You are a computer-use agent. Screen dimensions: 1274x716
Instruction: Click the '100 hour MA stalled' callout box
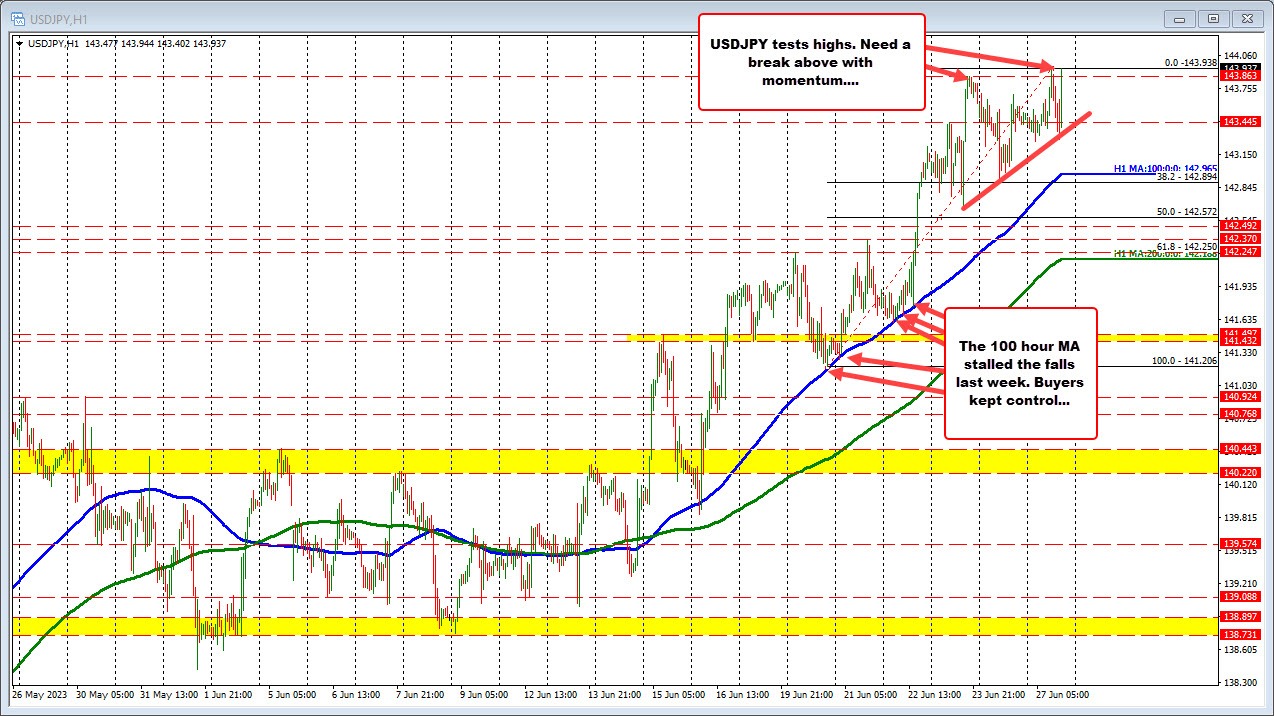pos(1020,373)
